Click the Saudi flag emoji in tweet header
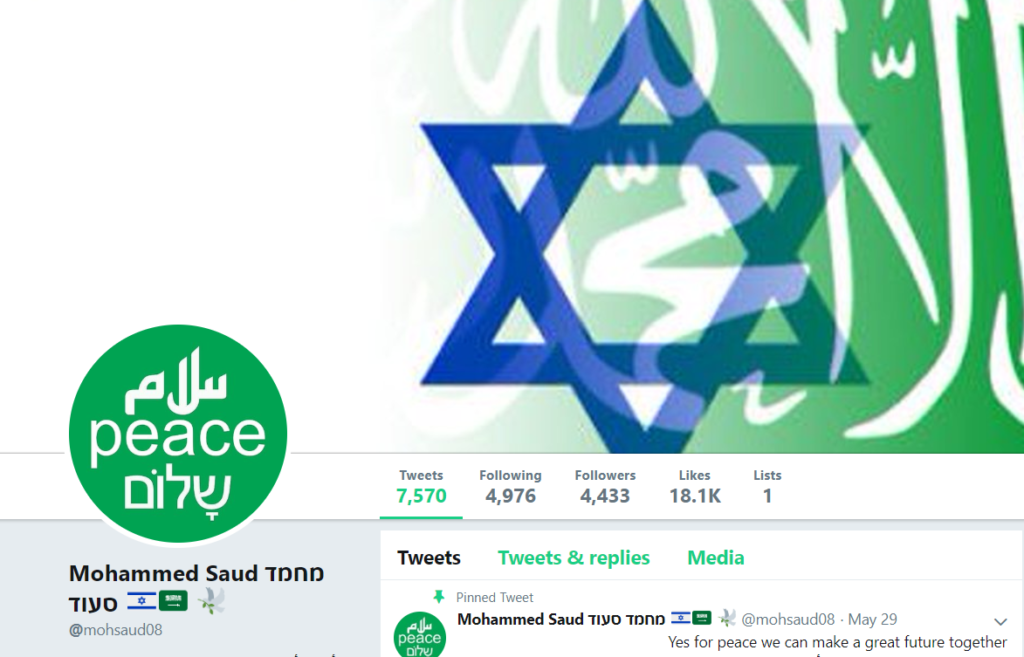 click(702, 618)
